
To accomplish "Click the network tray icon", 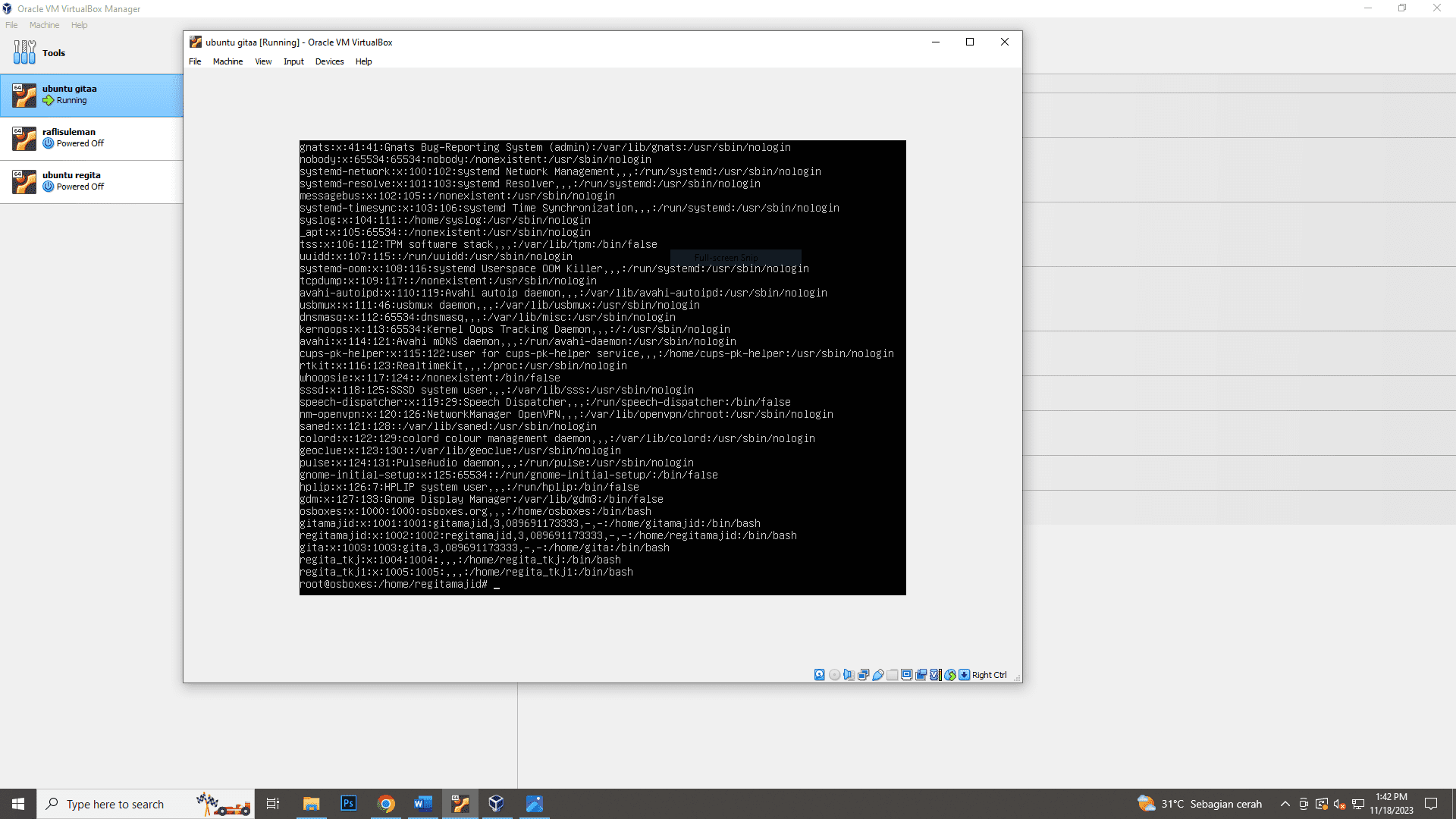I will coord(1357,804).
